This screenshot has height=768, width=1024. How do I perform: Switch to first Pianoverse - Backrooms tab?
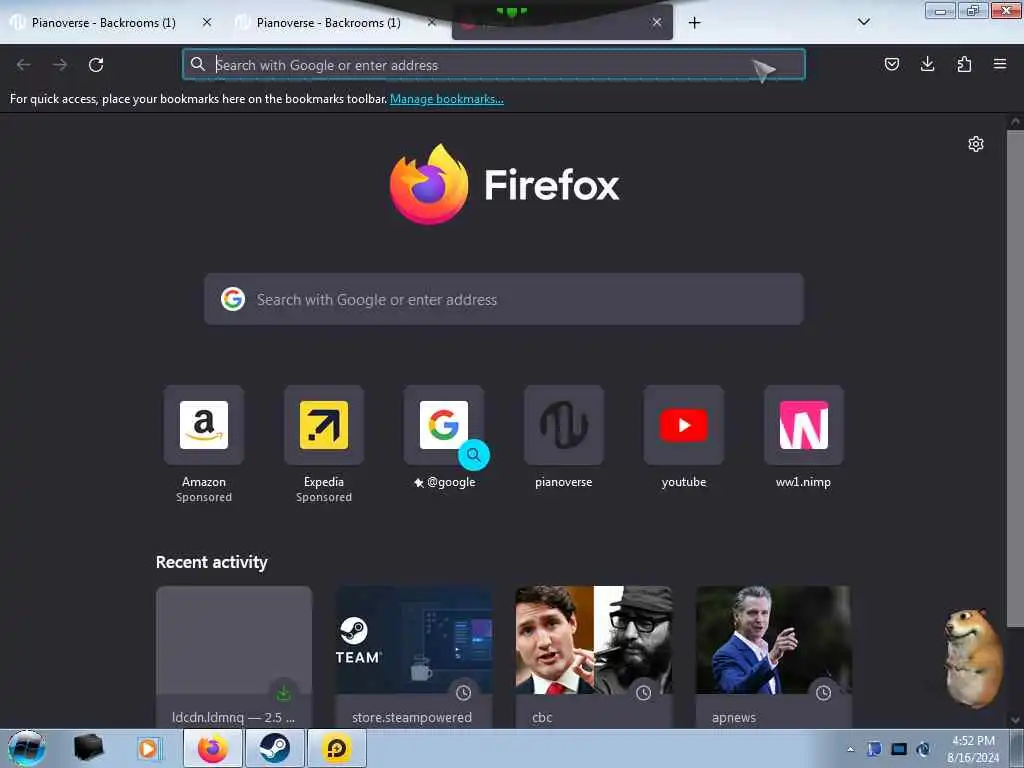click(x=103, y=23)
